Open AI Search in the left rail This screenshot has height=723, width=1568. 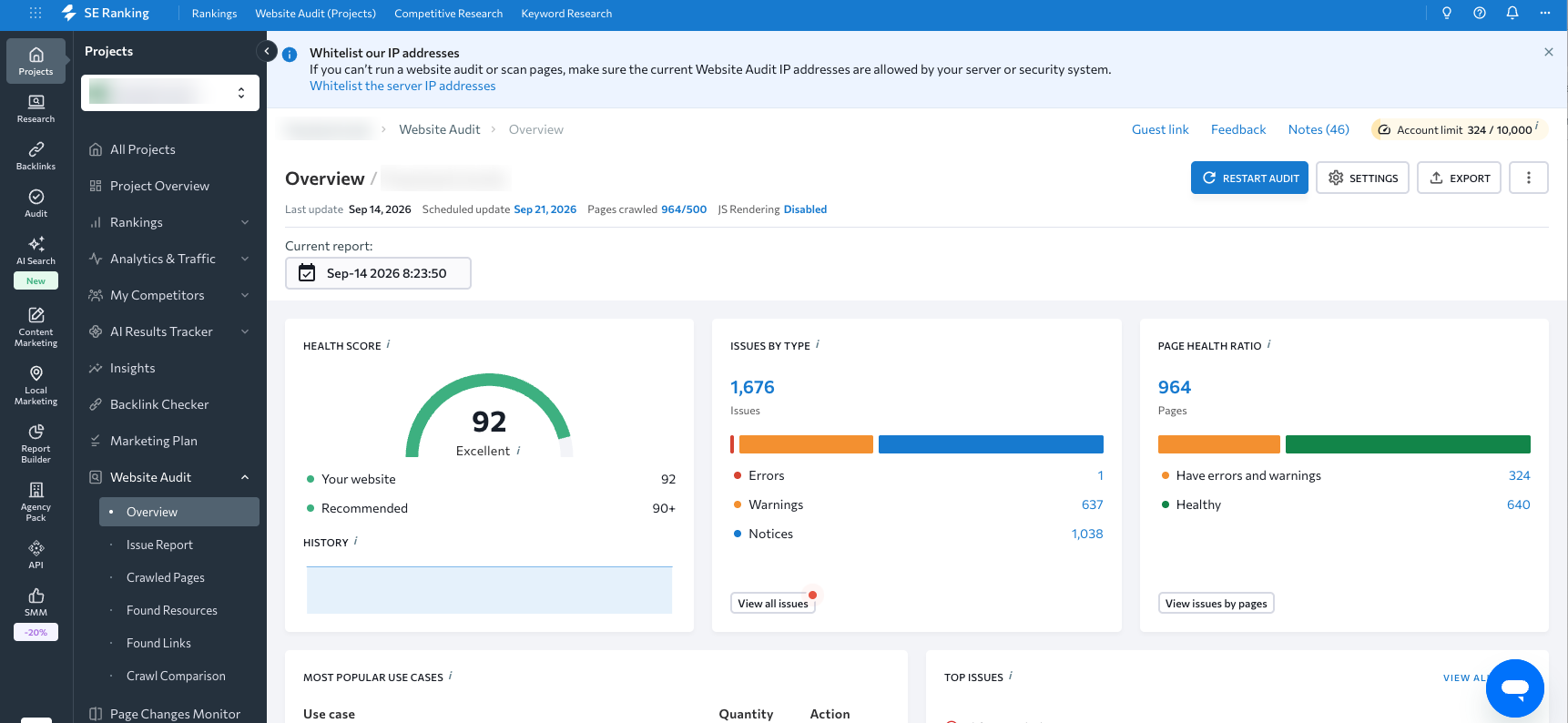pos(36,250)
